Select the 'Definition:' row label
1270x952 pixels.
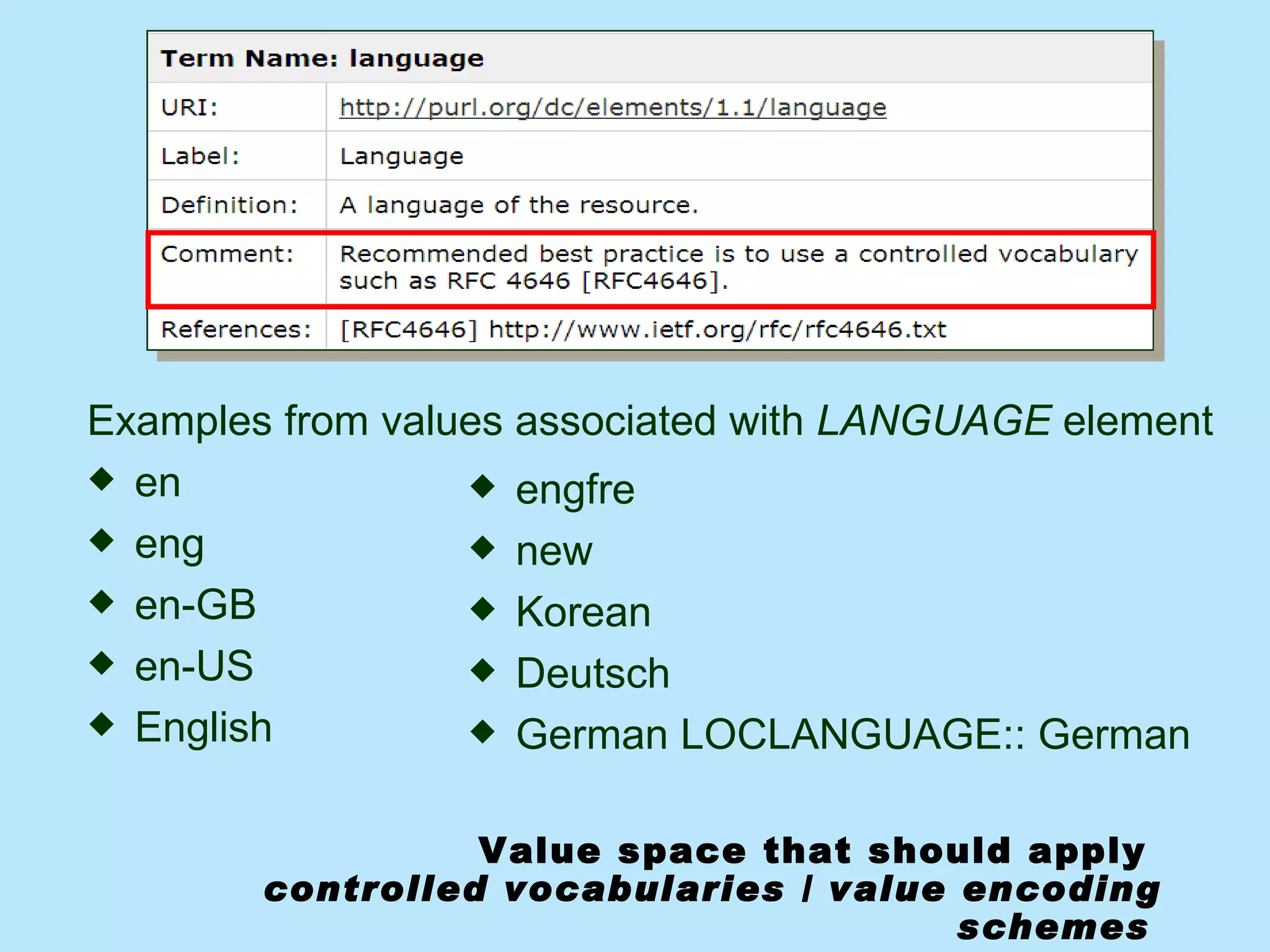229,205
